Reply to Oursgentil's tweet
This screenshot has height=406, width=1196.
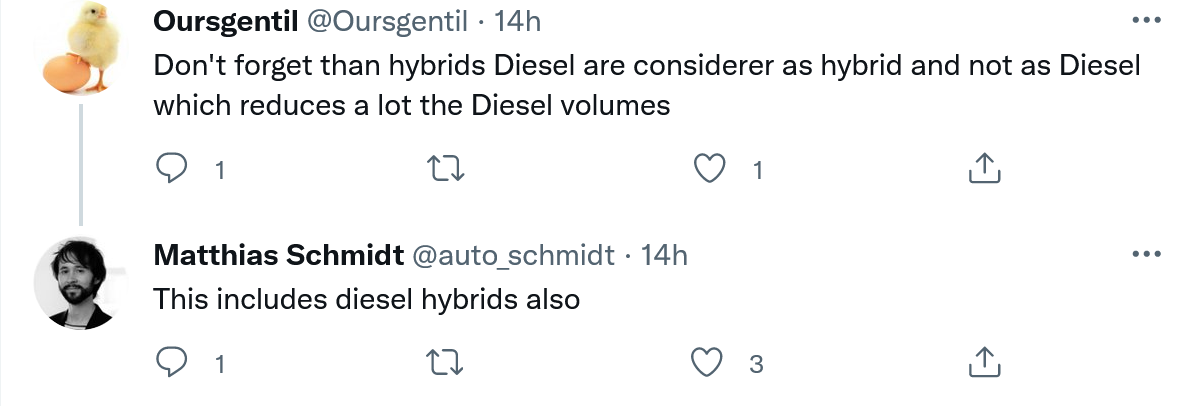pyautogui.click(x=173, y=169)
